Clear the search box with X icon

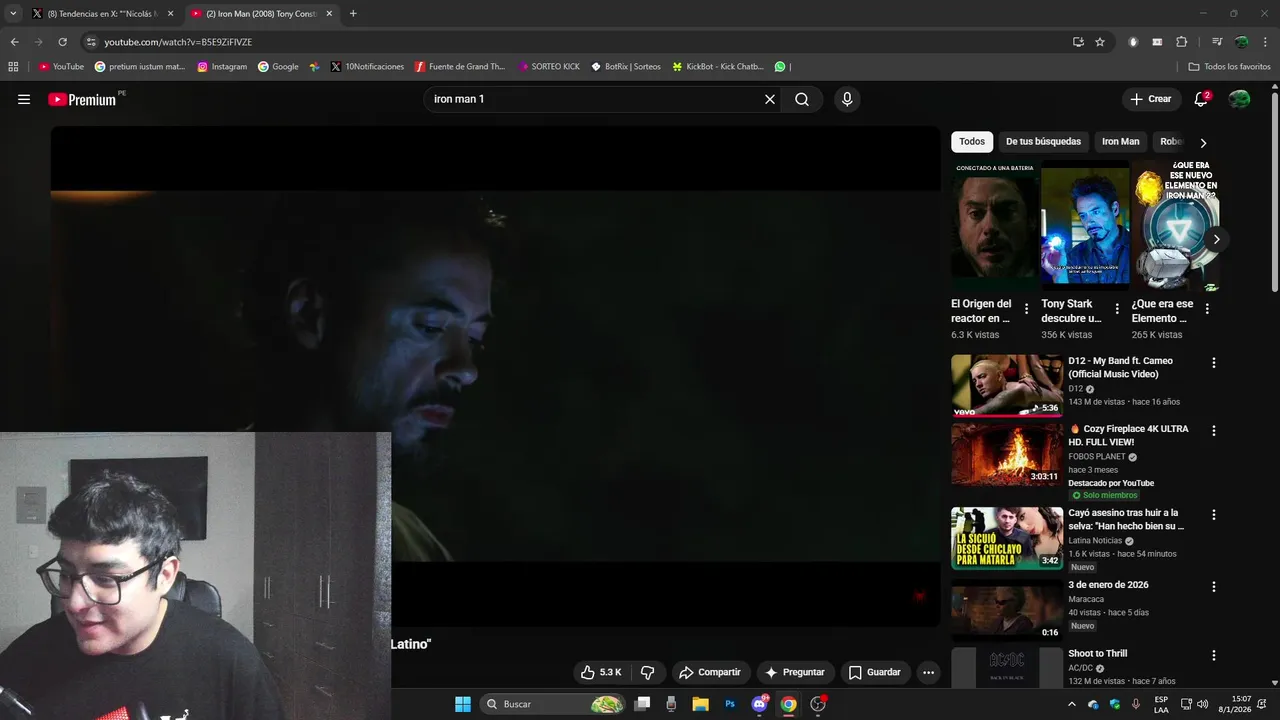coord(770,99)
